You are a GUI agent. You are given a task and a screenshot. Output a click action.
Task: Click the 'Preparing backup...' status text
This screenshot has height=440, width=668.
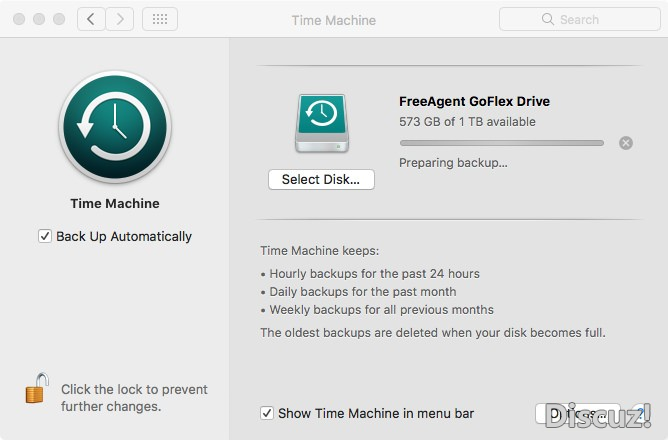point(453,163)
